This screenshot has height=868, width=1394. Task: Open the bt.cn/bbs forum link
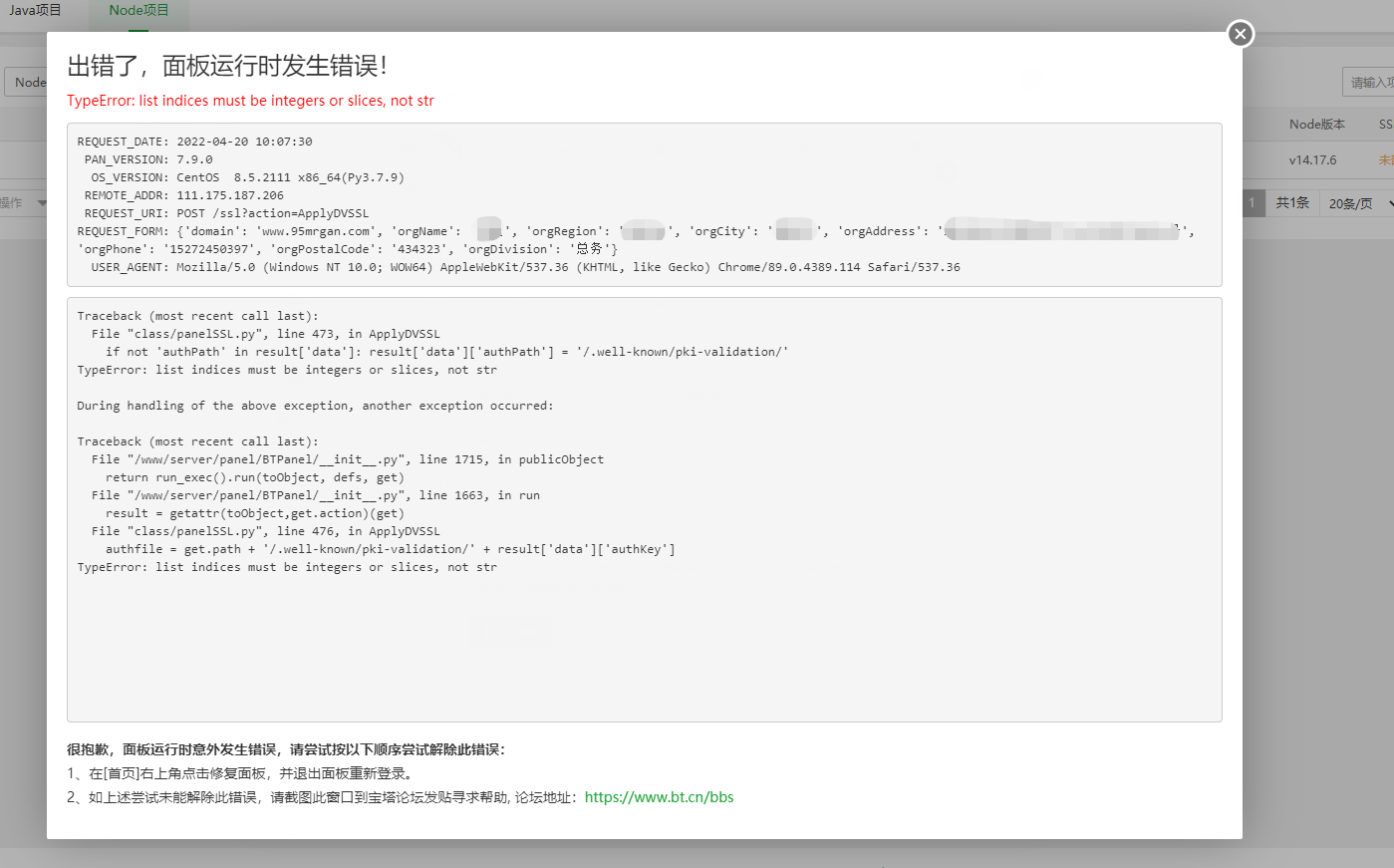[x=659, y=797]
